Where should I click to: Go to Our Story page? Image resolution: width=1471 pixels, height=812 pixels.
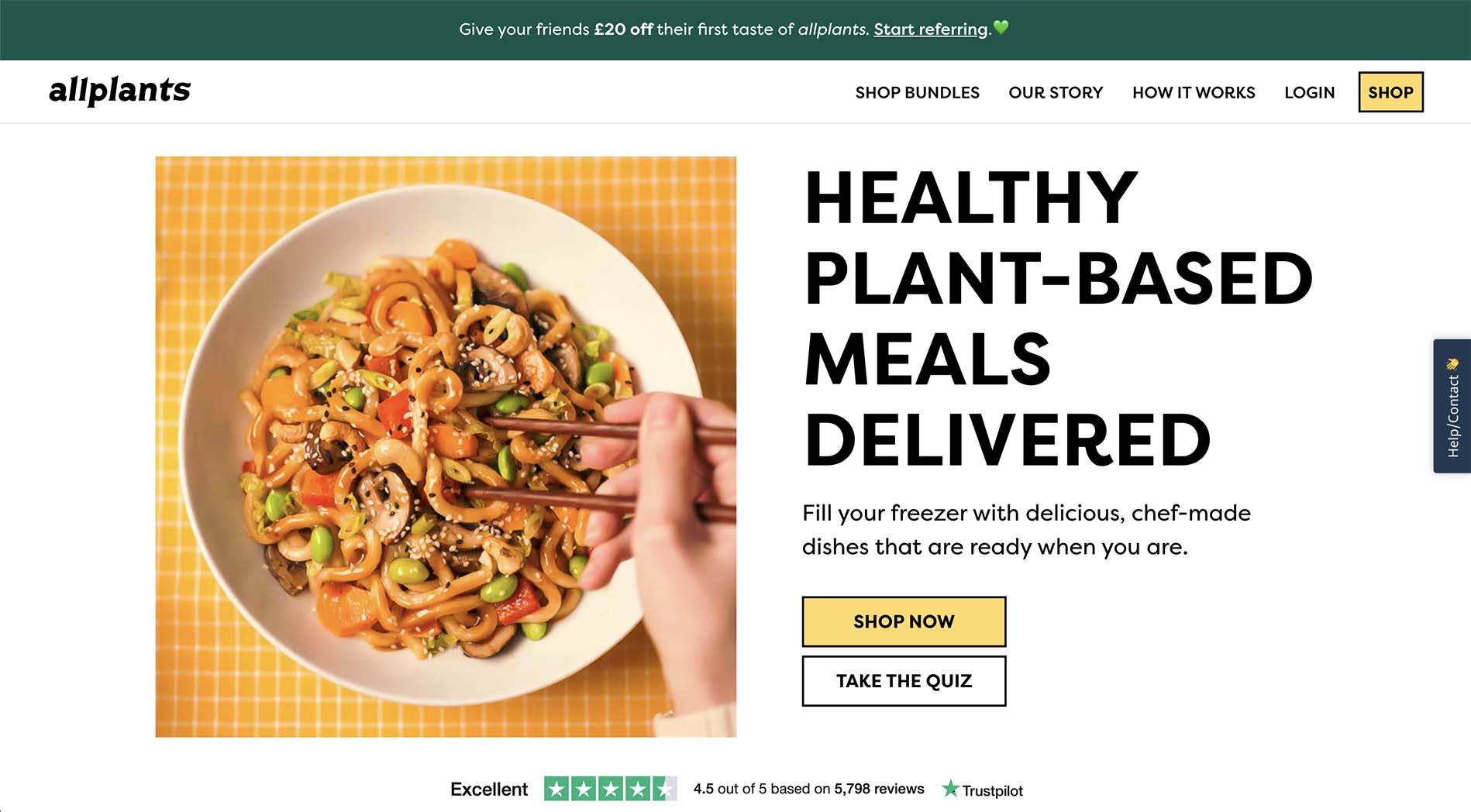coord(1056,92)
